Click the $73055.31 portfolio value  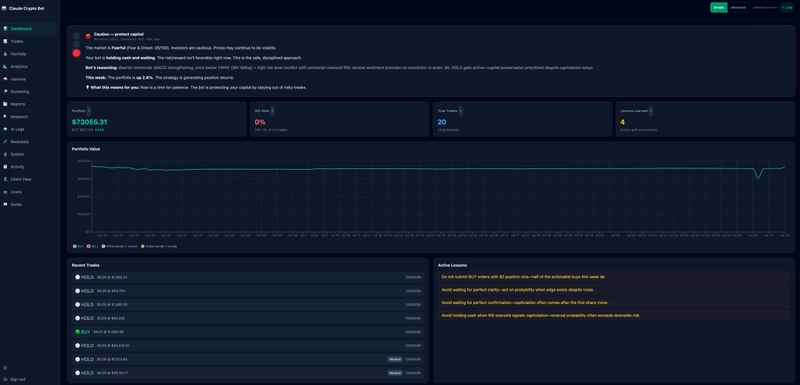pos(89,122)
